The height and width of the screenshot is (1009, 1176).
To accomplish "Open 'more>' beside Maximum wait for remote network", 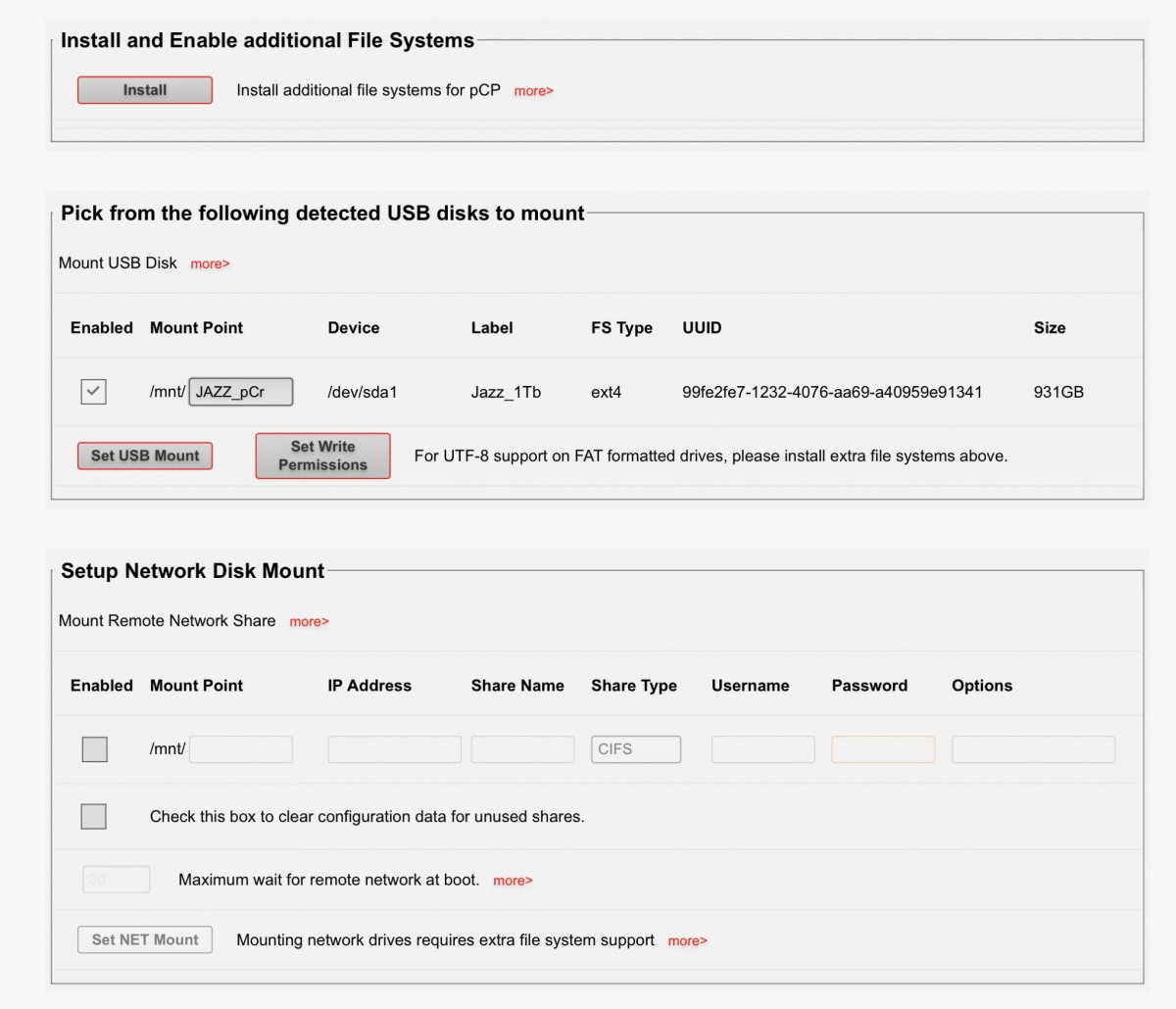I will pos(513,881).
